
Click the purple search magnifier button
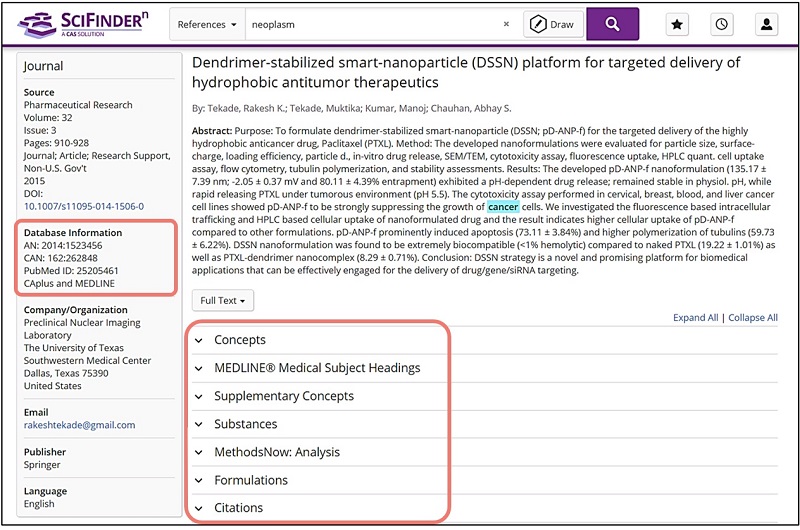(612, 24)
